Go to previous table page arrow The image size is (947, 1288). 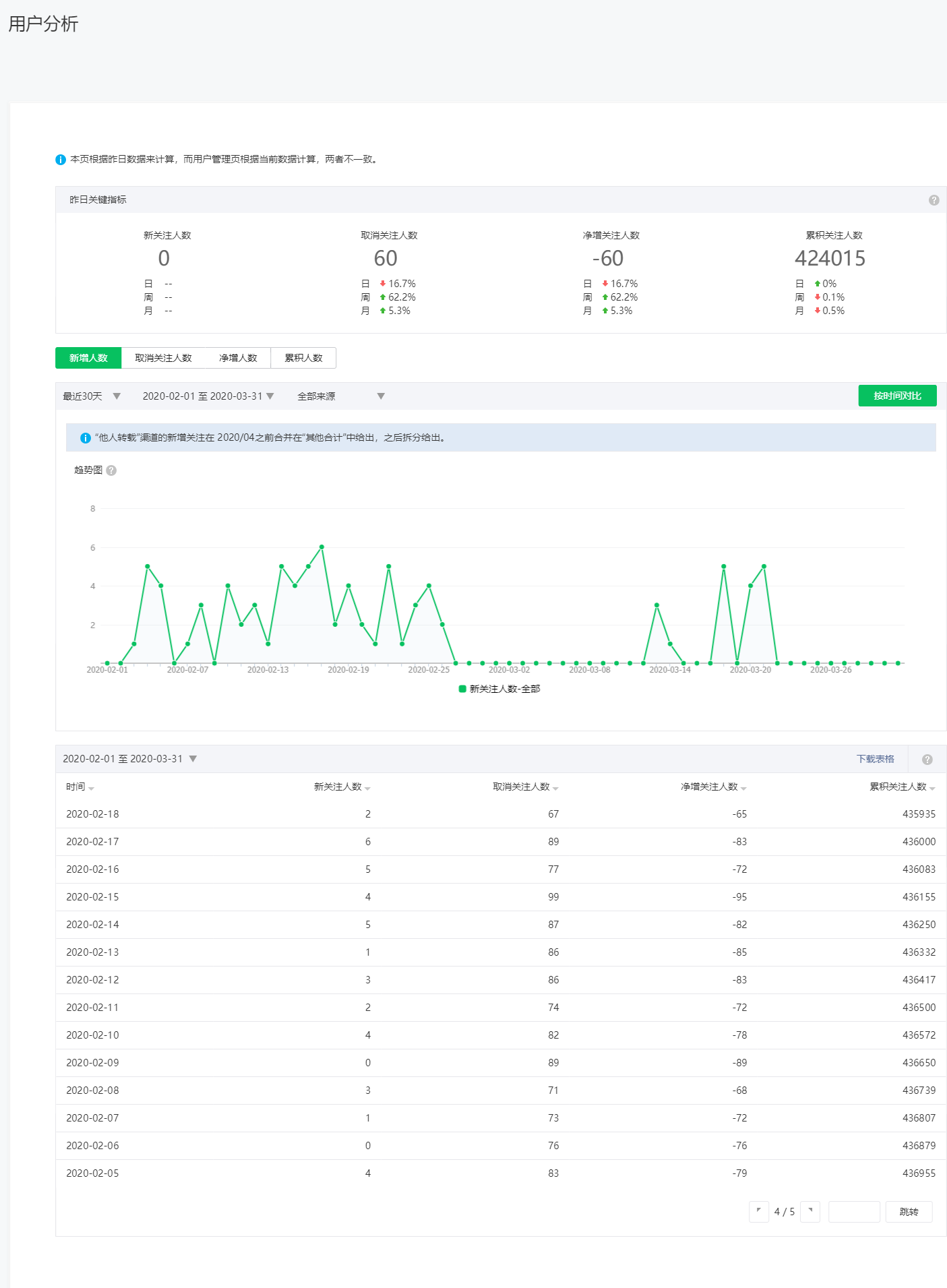[x=759, y=1212]
